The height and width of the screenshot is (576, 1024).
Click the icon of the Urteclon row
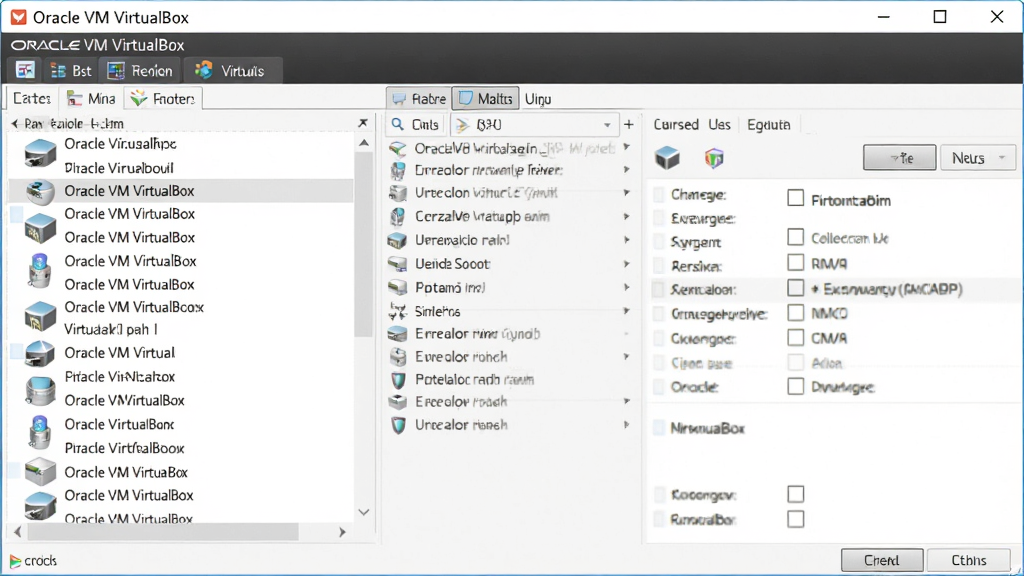tap(398, 193)
